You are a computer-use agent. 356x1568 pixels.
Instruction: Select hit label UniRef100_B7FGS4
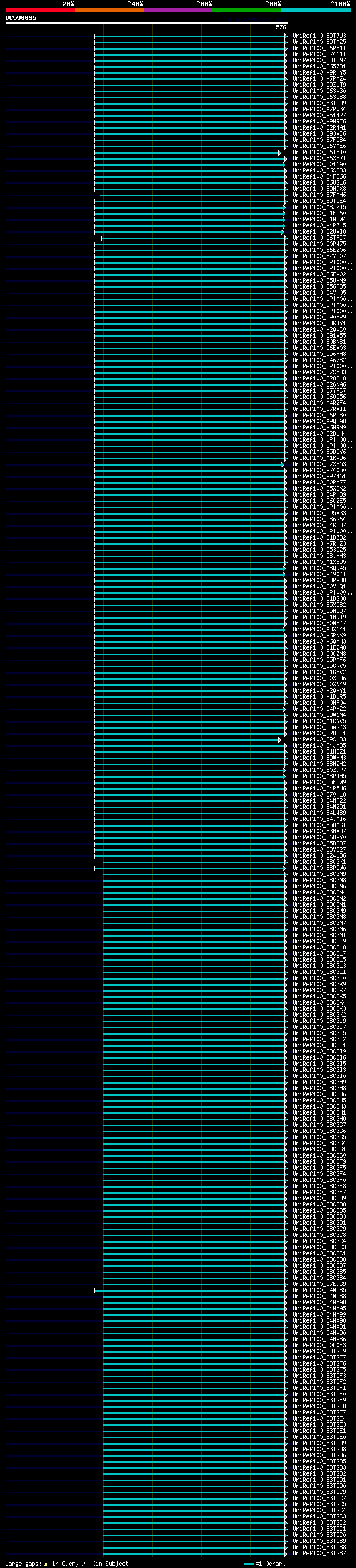tap(319, 140)
